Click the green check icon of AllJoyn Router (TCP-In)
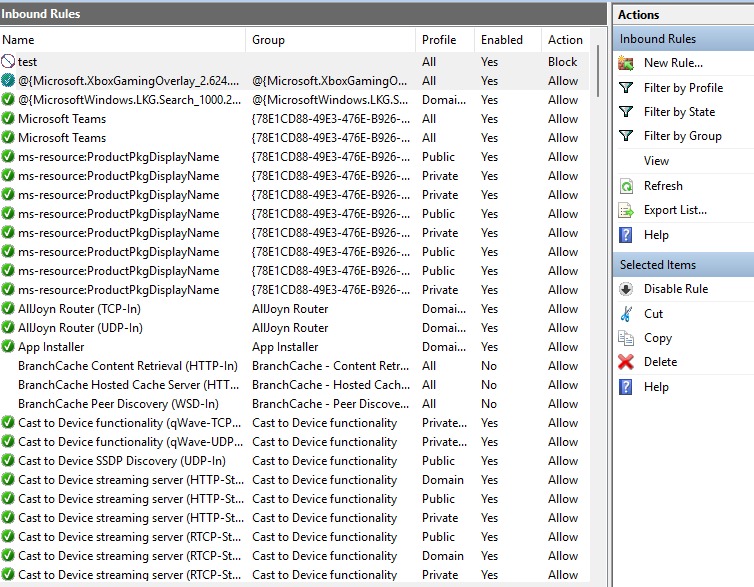This screenshot has width=754, height=587. point(8,309)
